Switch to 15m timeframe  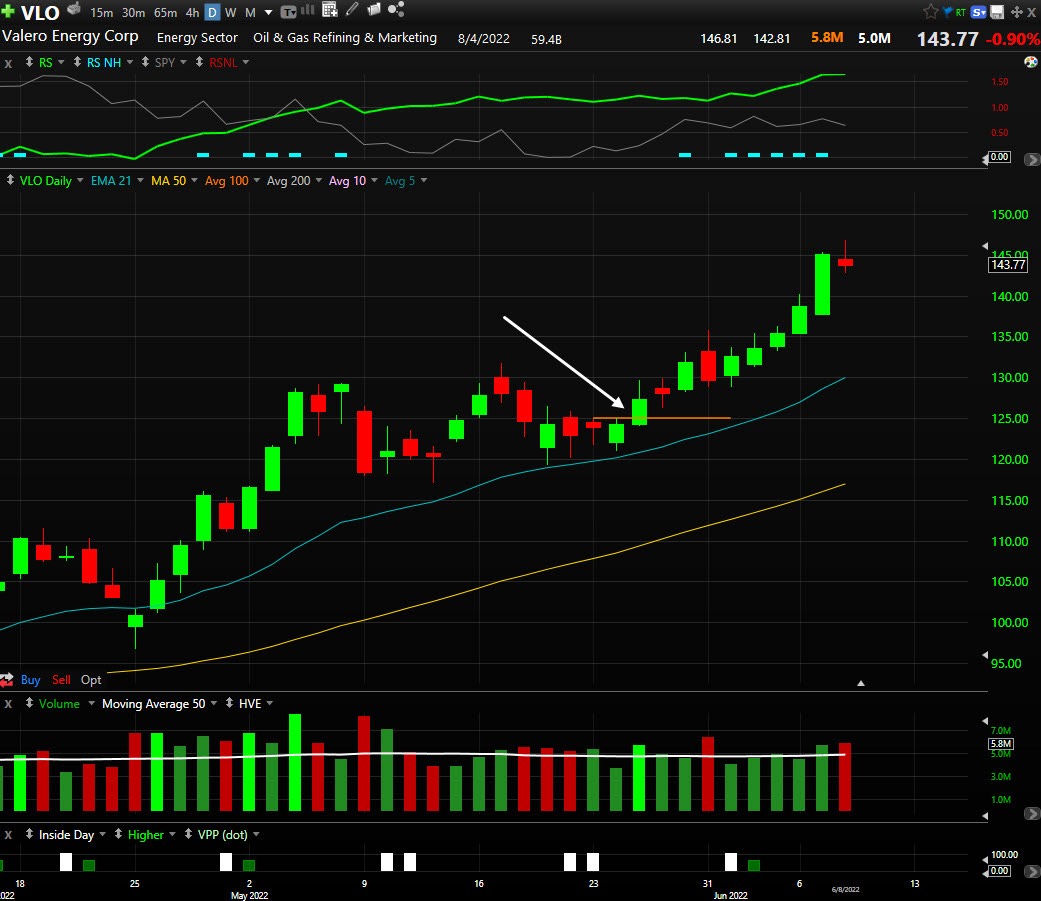[102, 13]
